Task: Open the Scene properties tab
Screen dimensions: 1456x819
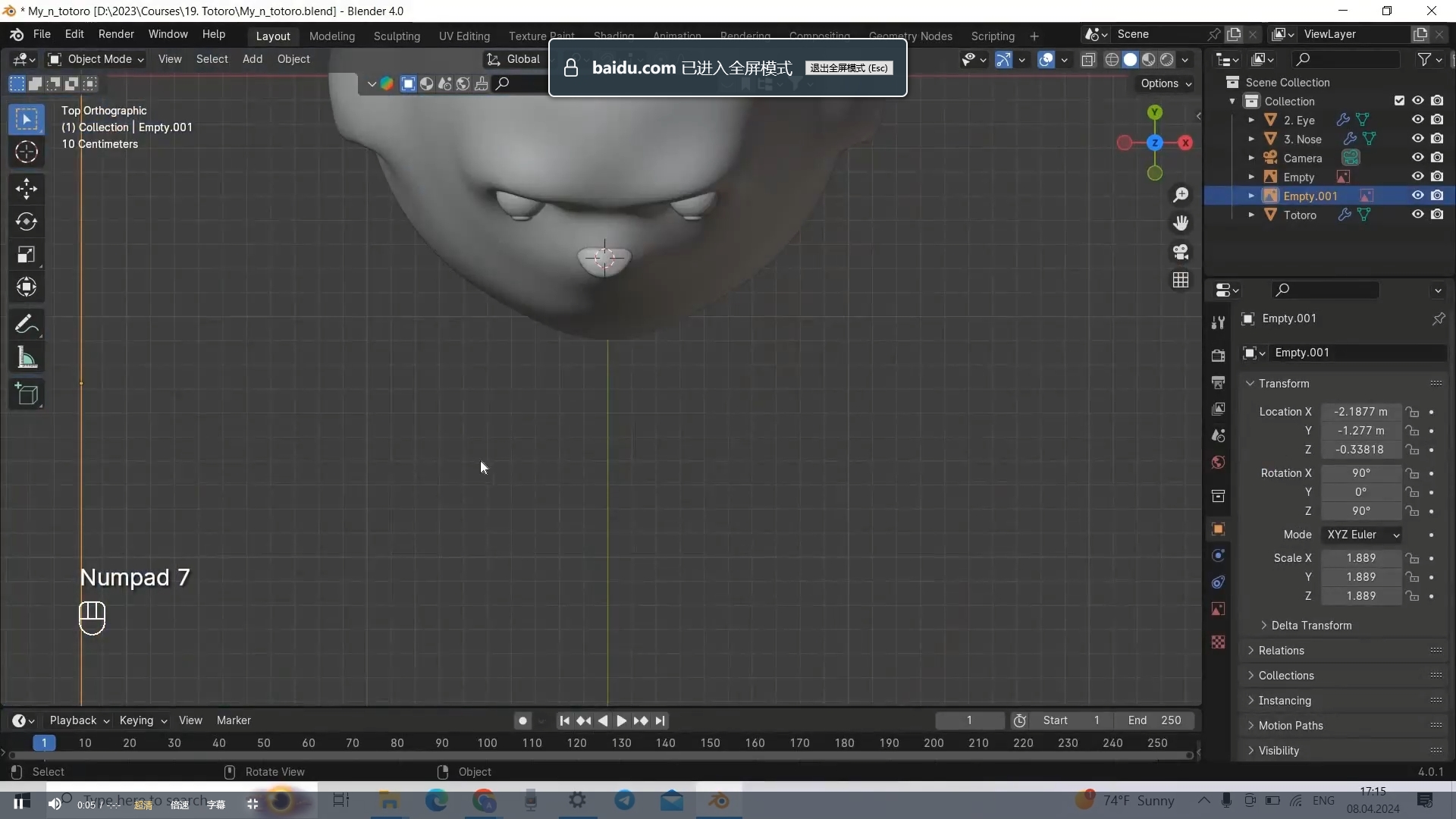Action: tap(1218, 435)
